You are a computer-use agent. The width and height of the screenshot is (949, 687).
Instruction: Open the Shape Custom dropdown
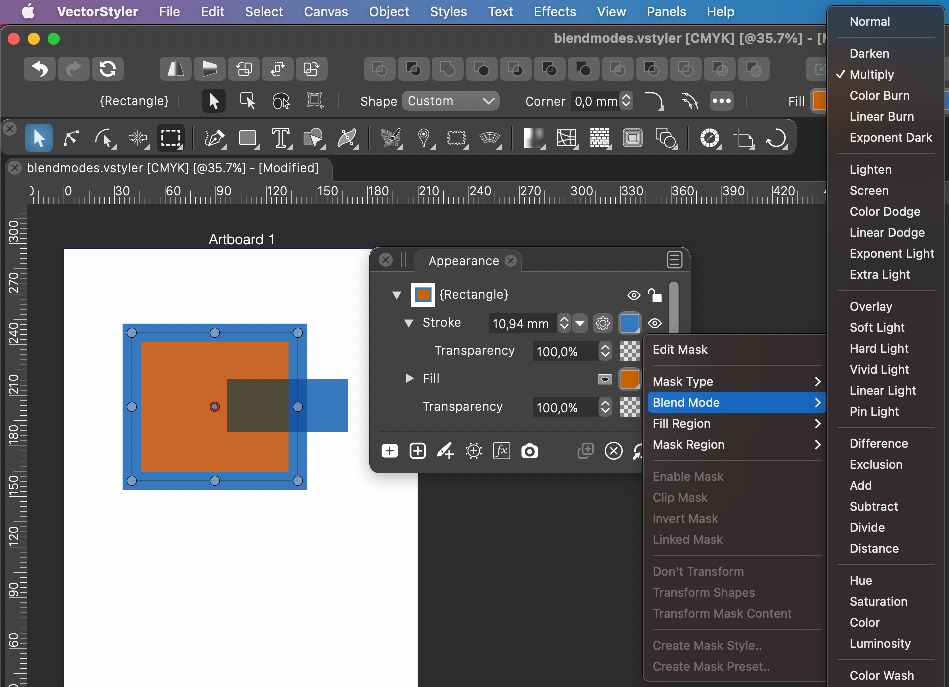click(450, 101)
